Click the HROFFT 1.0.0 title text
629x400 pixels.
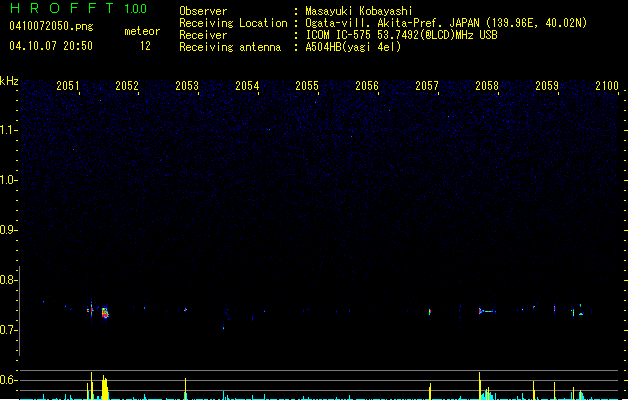click(x=78, y=8)
